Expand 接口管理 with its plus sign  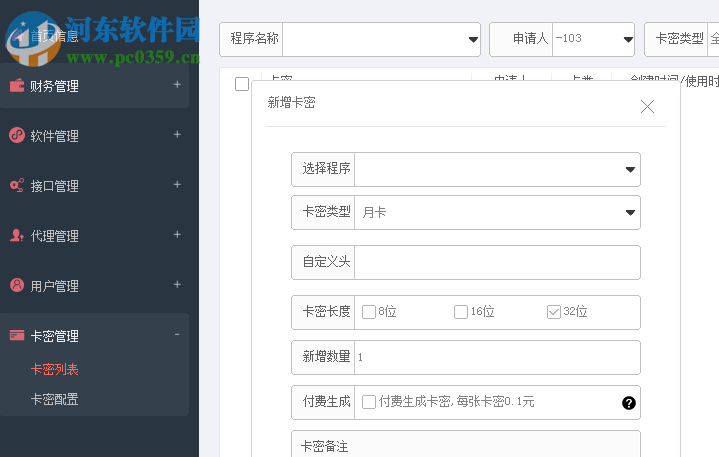click(x=177, y=184)
